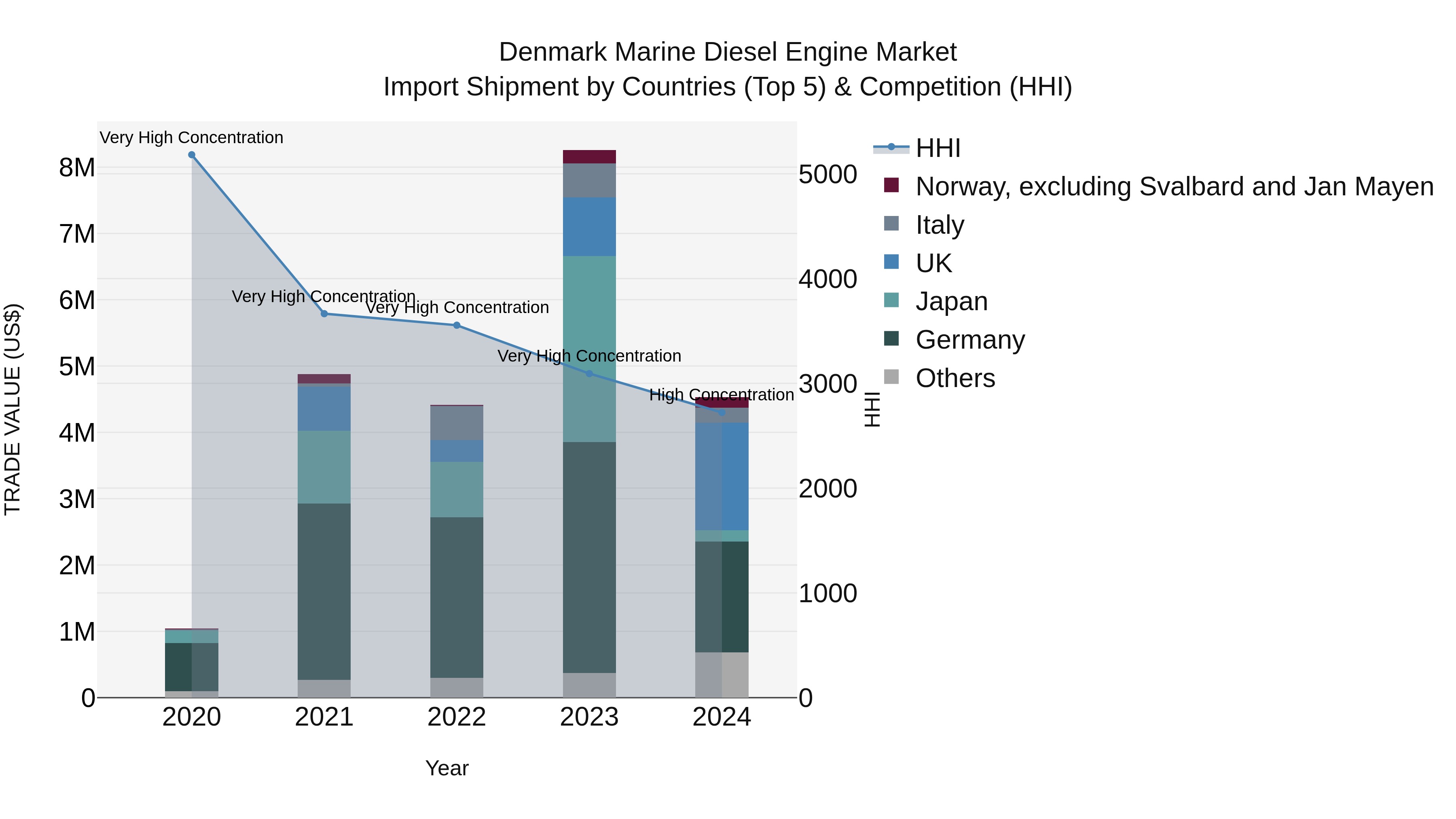1456x819 pixels.
Task: Click the Germany segment of the 2020 bar
Action: 192,667
